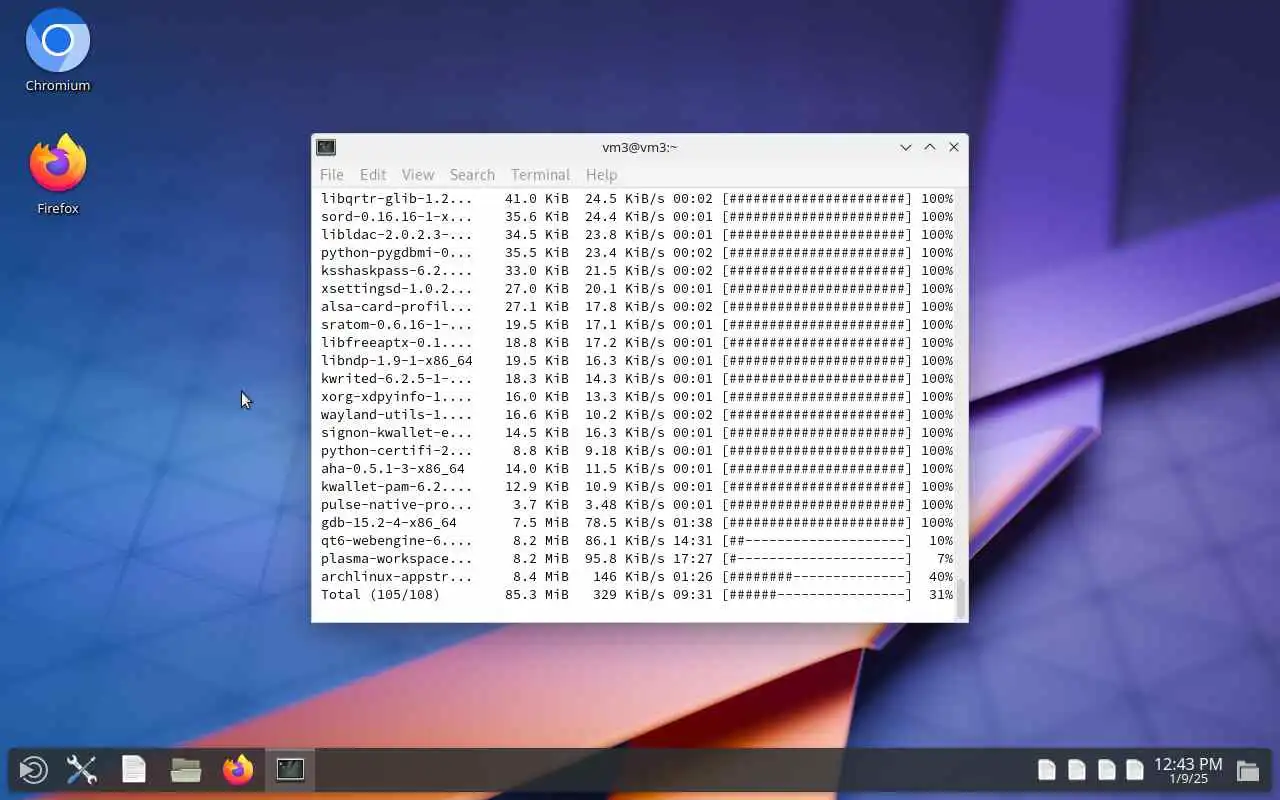This screenshot has width=1280, height=800.
Task: Open the wrench and screwdriver settings tool
Action: point(82,770)
